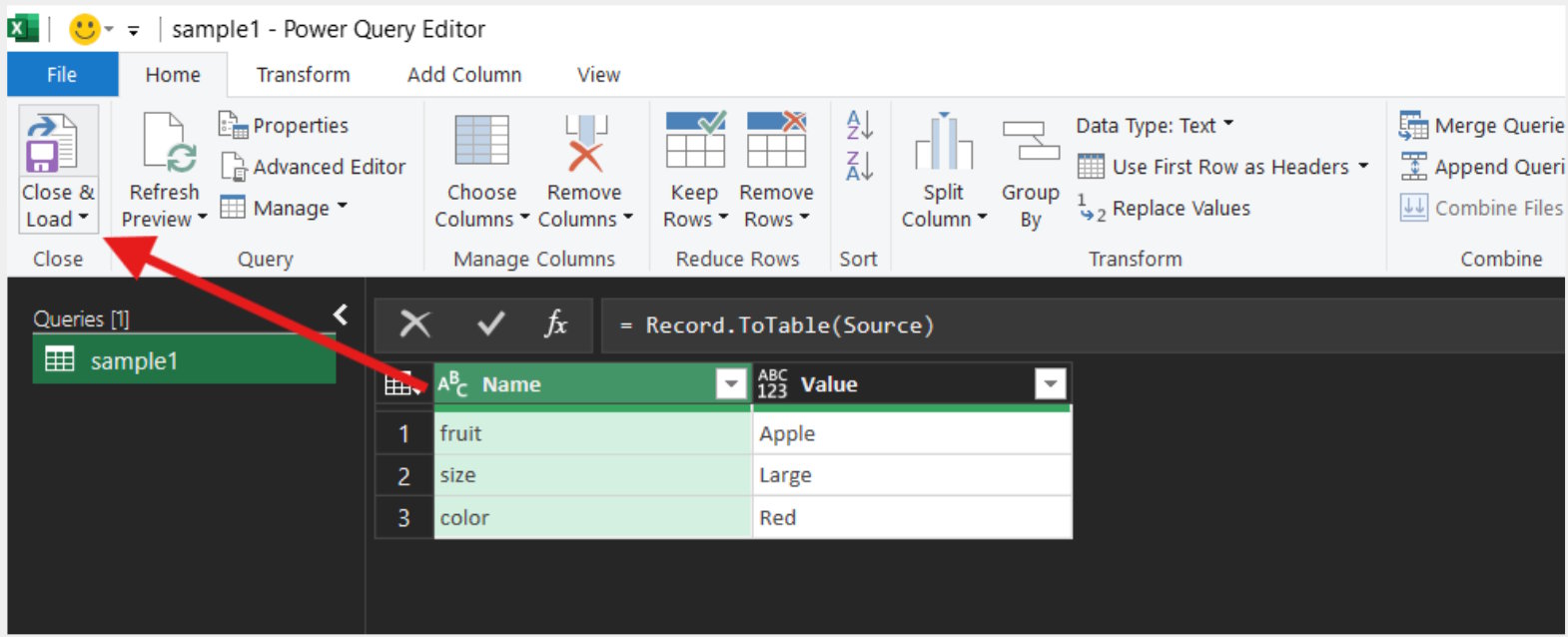Open the Close & Load dropdown arrow

pos(84,217)
